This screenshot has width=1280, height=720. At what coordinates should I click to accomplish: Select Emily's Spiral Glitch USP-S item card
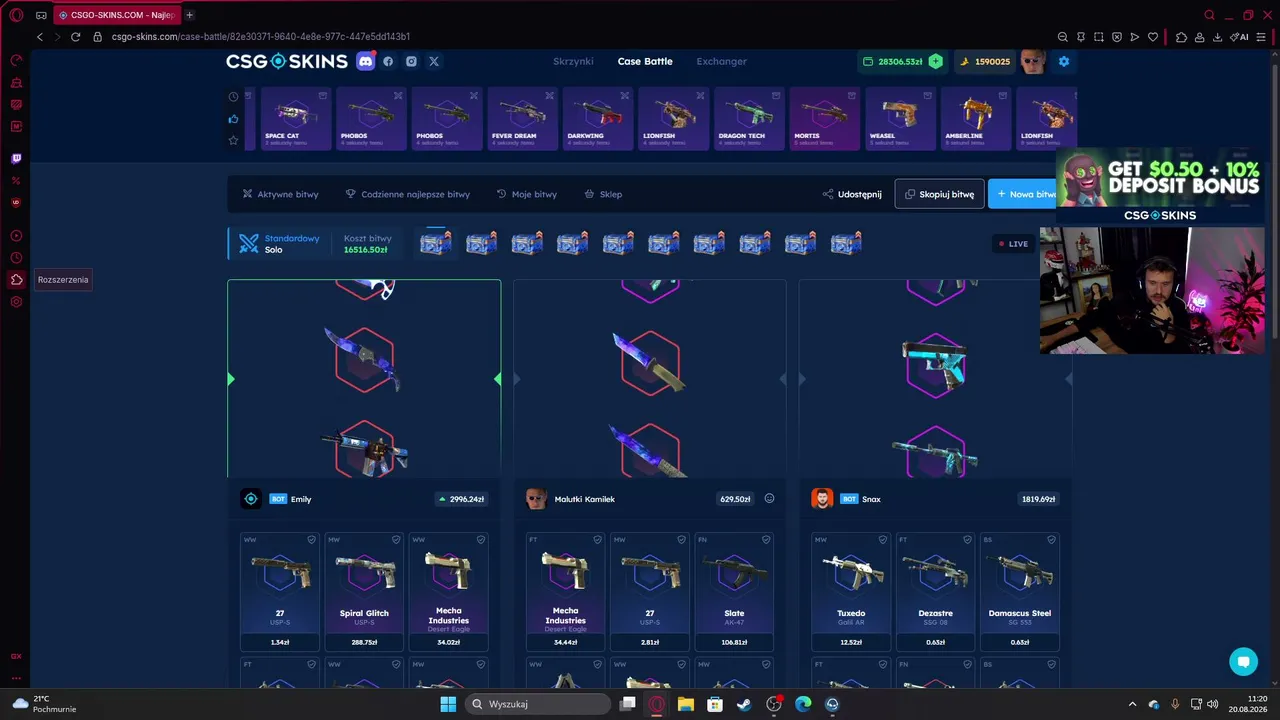point(364,592)
